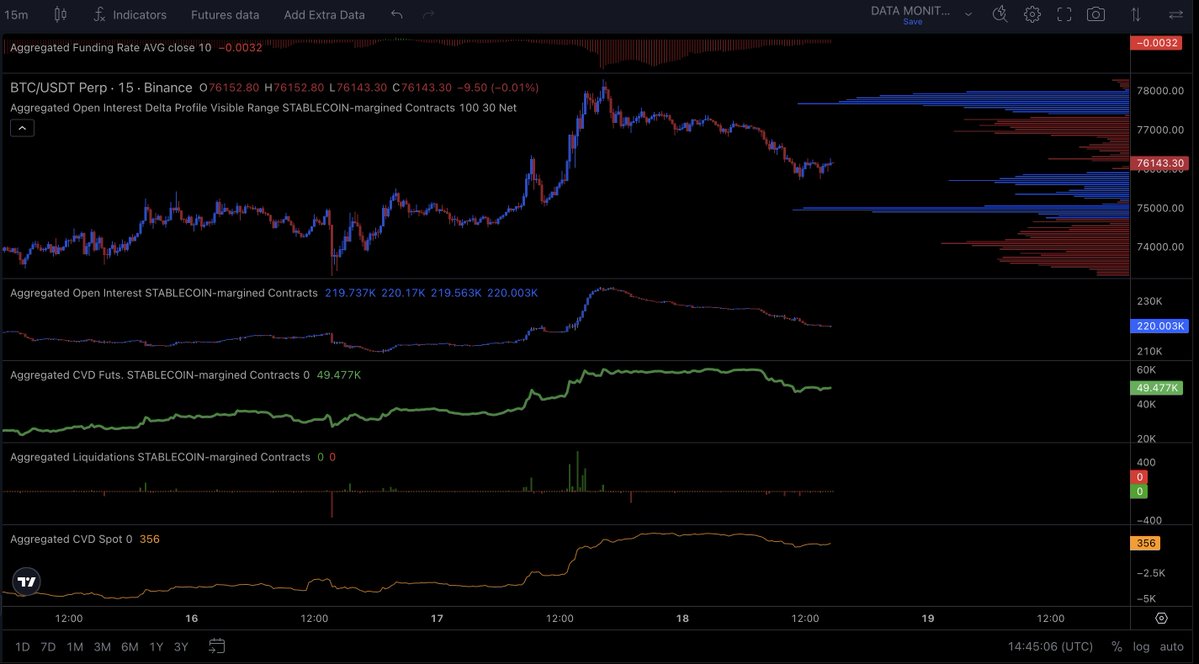Click date label 18 on time axis
This screenshot has width=1199, height=664.
pyautogui.click(x=682, y=618)
